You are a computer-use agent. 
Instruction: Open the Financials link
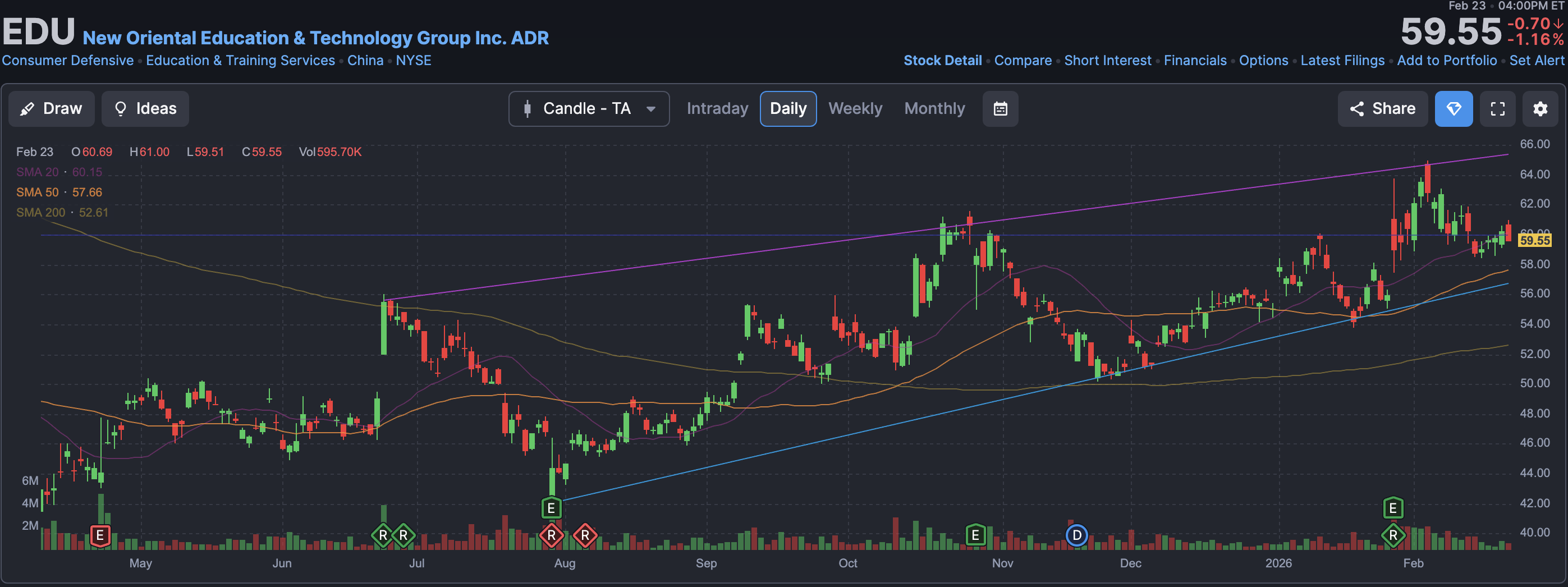point(1195,60)
